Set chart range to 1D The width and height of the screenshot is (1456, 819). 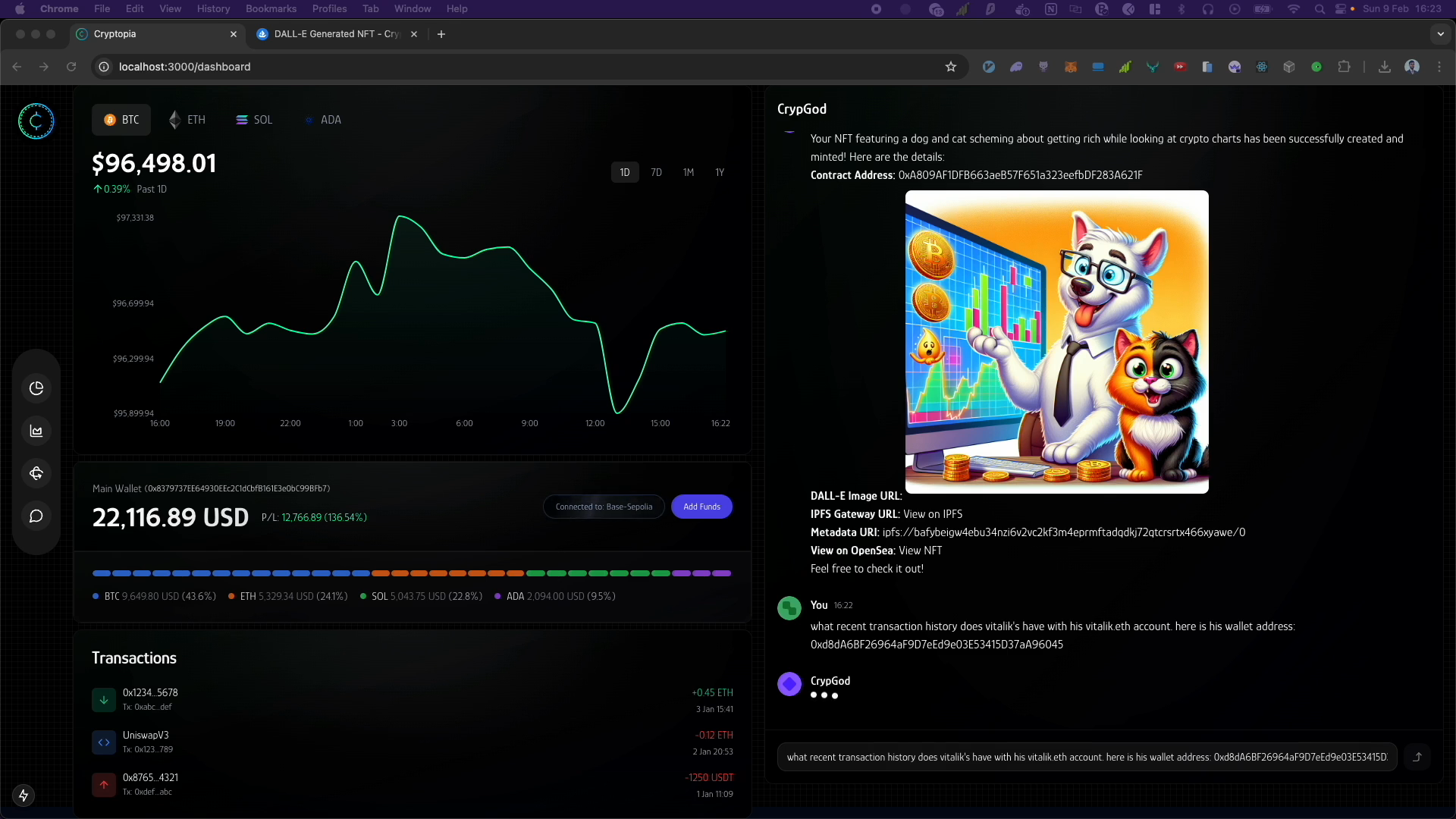tap(625, 173)
